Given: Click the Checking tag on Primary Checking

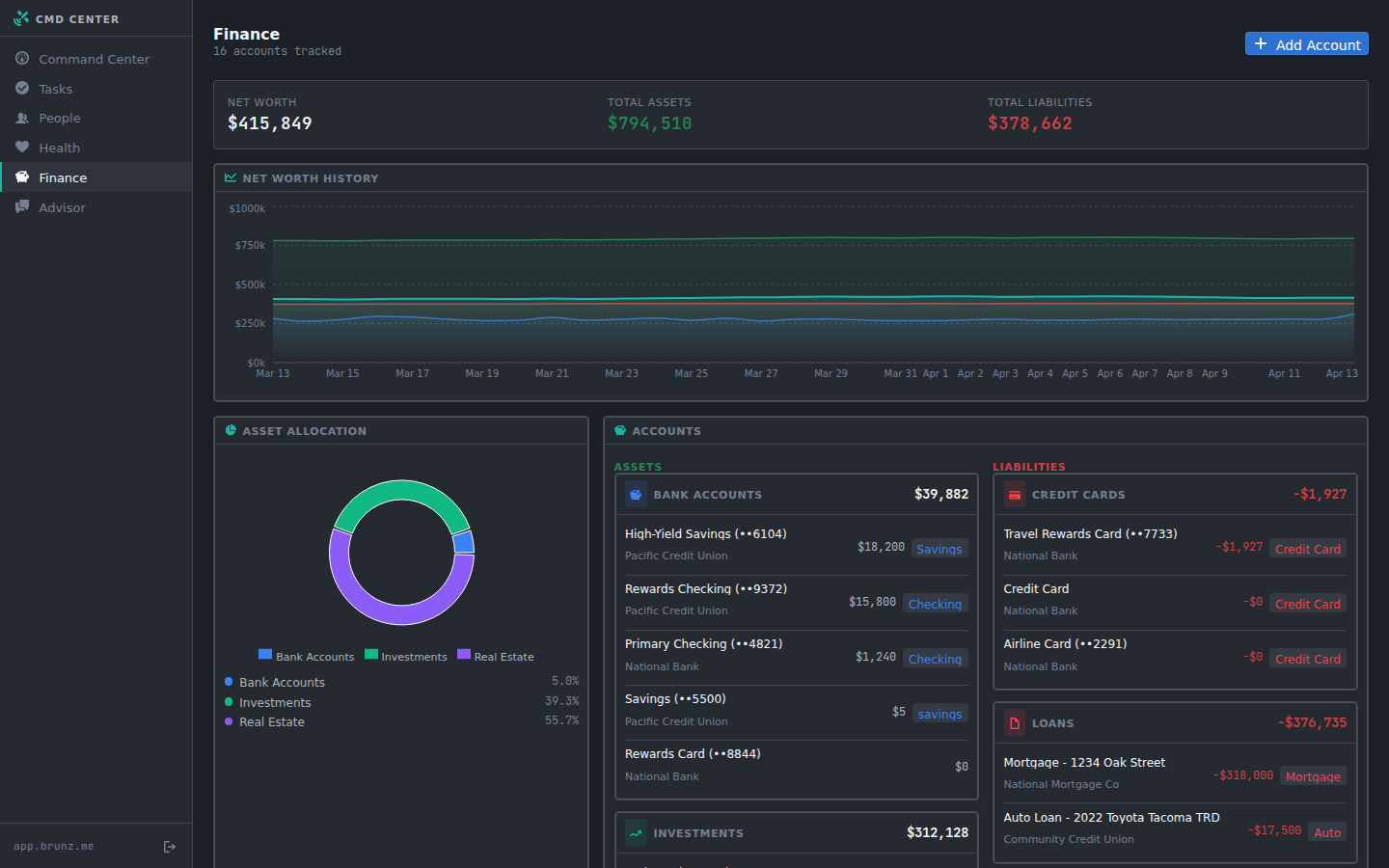Looking at the screenshot, I should 935,659.
